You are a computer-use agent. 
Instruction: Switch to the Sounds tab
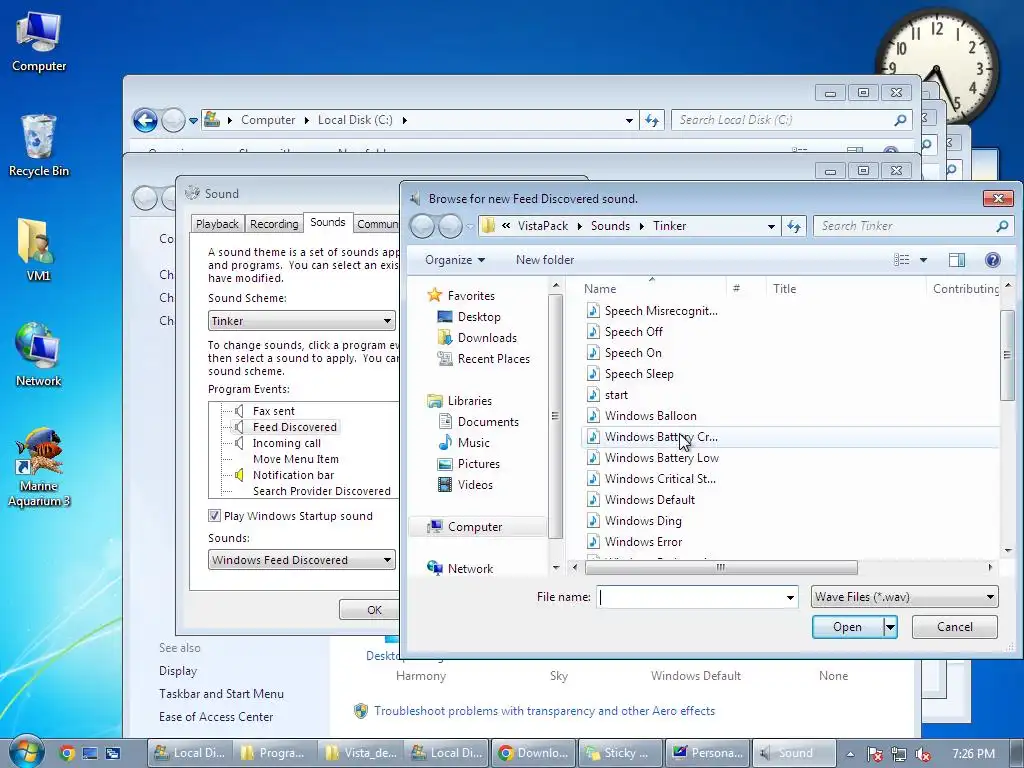coord(328,222)
